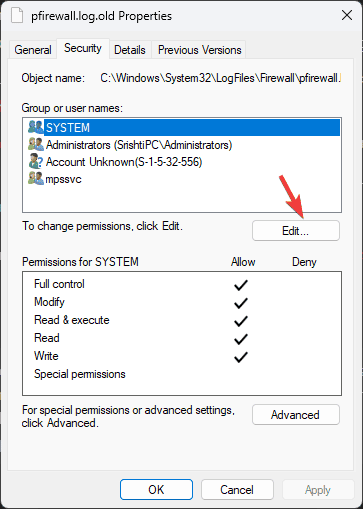Click the file icon in title bar
The width and height of the screenshot is (363, 509).
[x=17, y=15]
